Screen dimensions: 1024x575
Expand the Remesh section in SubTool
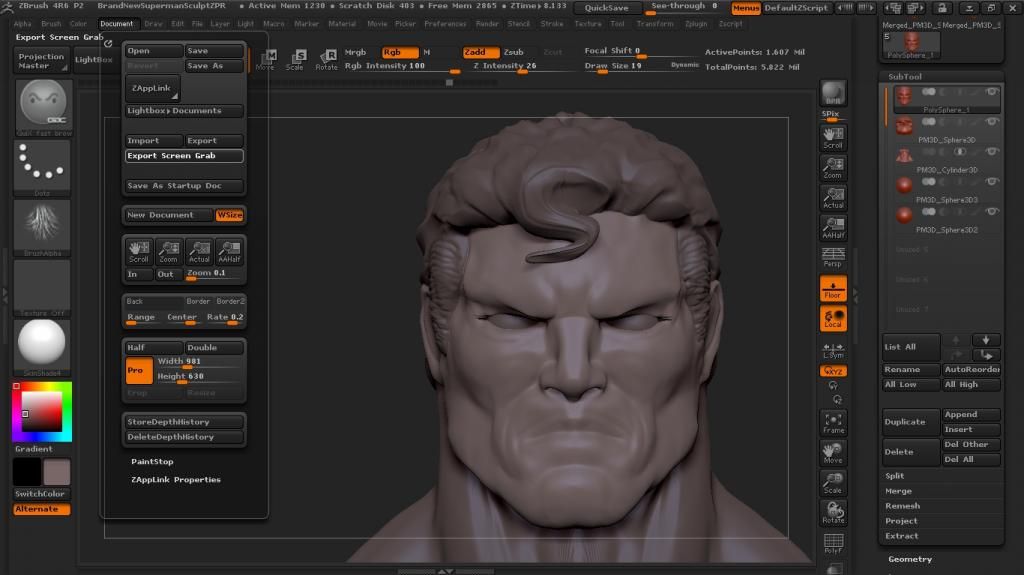point(902,506)
